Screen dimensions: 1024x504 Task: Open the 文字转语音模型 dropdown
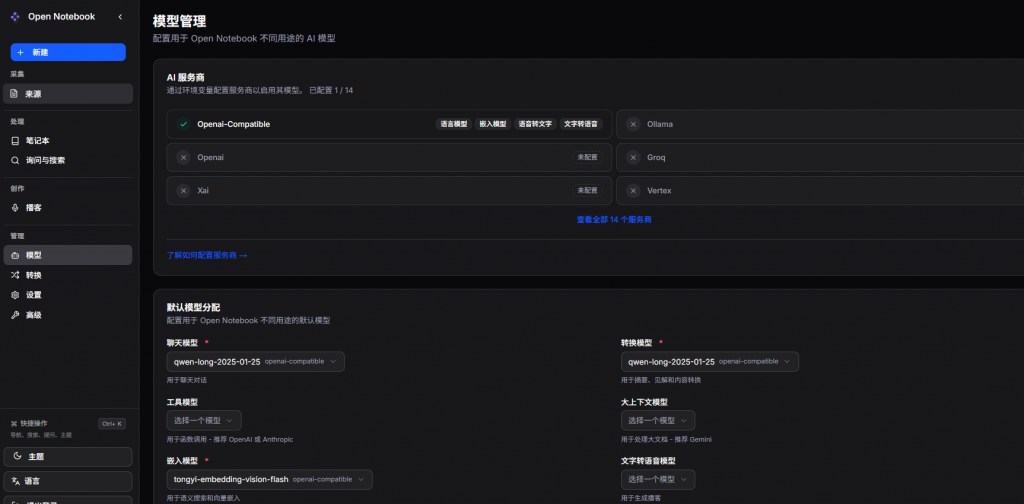(658, 480)
